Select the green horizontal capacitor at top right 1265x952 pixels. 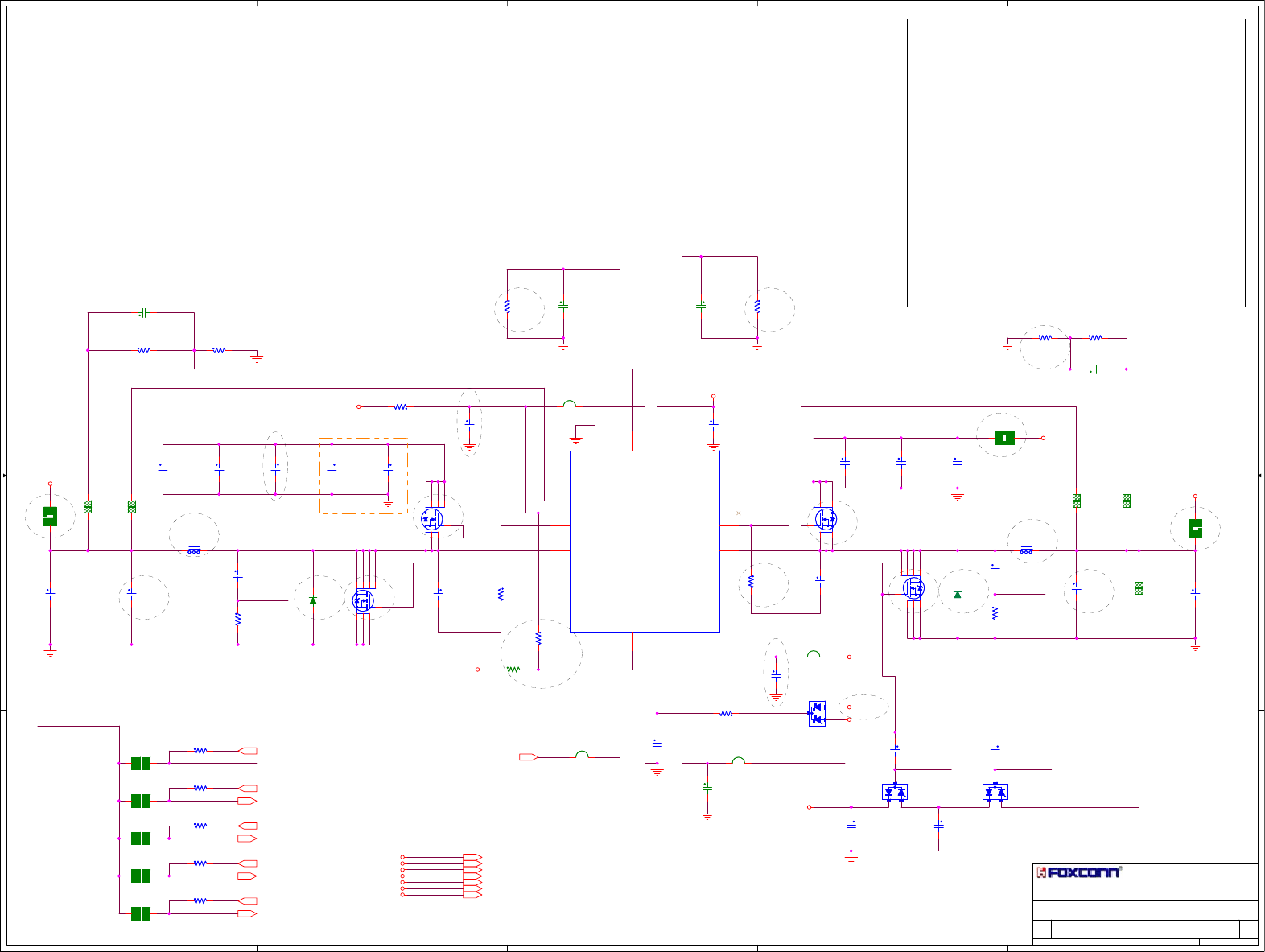coord(1094,369)
